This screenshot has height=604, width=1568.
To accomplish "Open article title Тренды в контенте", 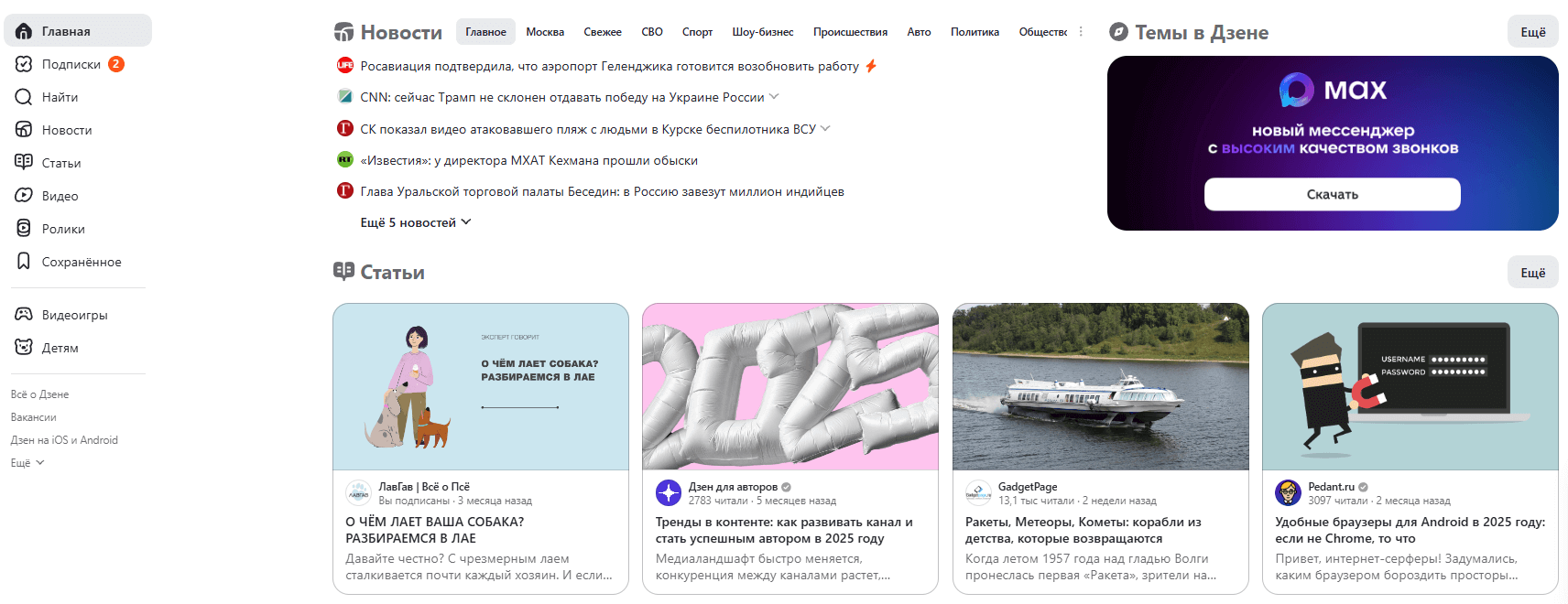I will (x=784, y=530).
